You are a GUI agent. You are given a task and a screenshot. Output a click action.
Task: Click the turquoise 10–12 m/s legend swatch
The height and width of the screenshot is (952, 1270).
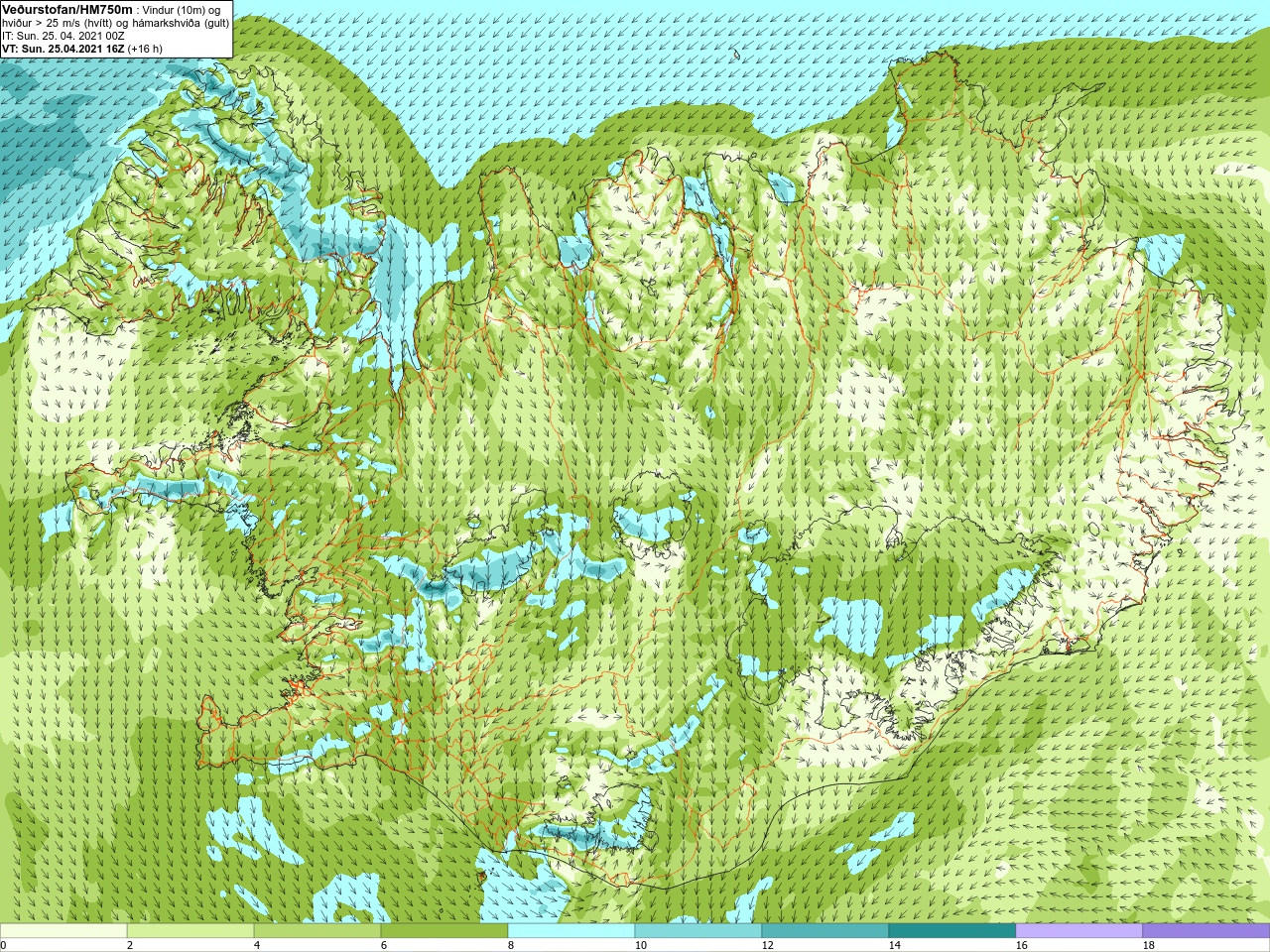coord(698,931)
